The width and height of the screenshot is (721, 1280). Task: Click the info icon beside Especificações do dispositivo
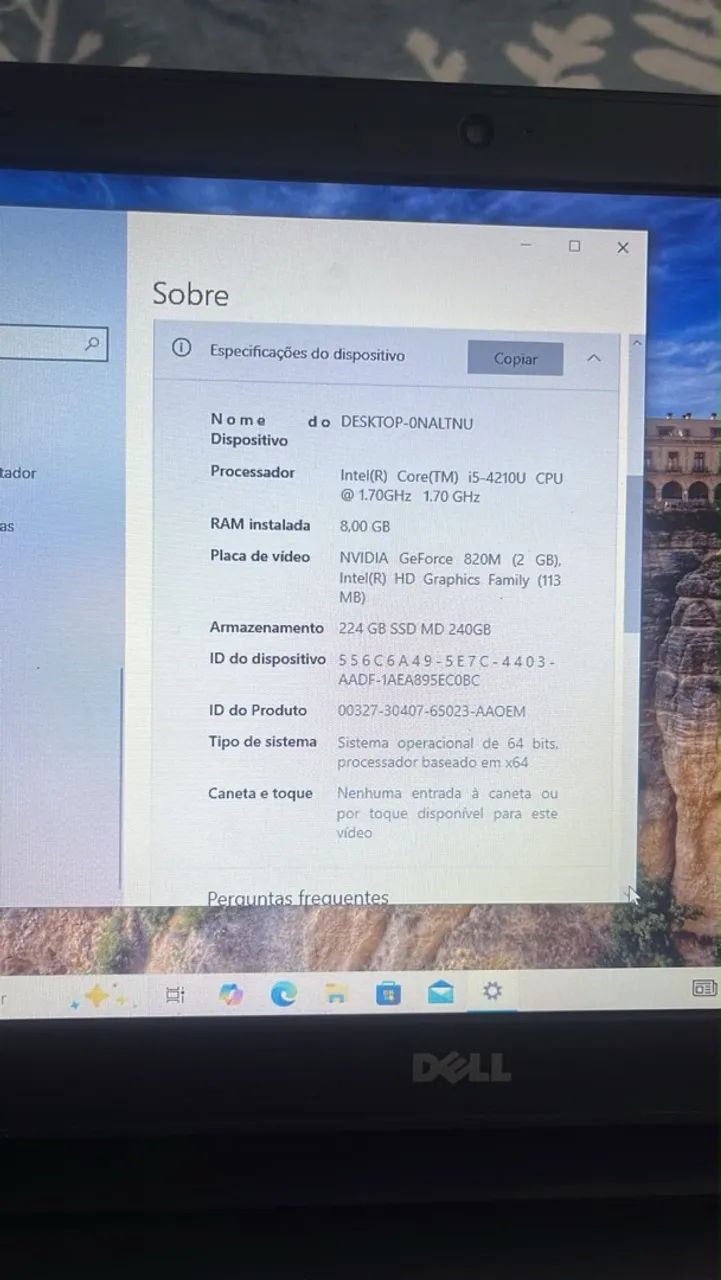click(181, 348)
